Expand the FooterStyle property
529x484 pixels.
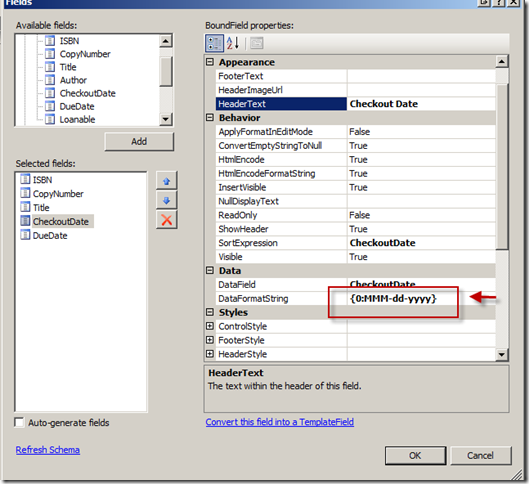(x=210, y=340)
